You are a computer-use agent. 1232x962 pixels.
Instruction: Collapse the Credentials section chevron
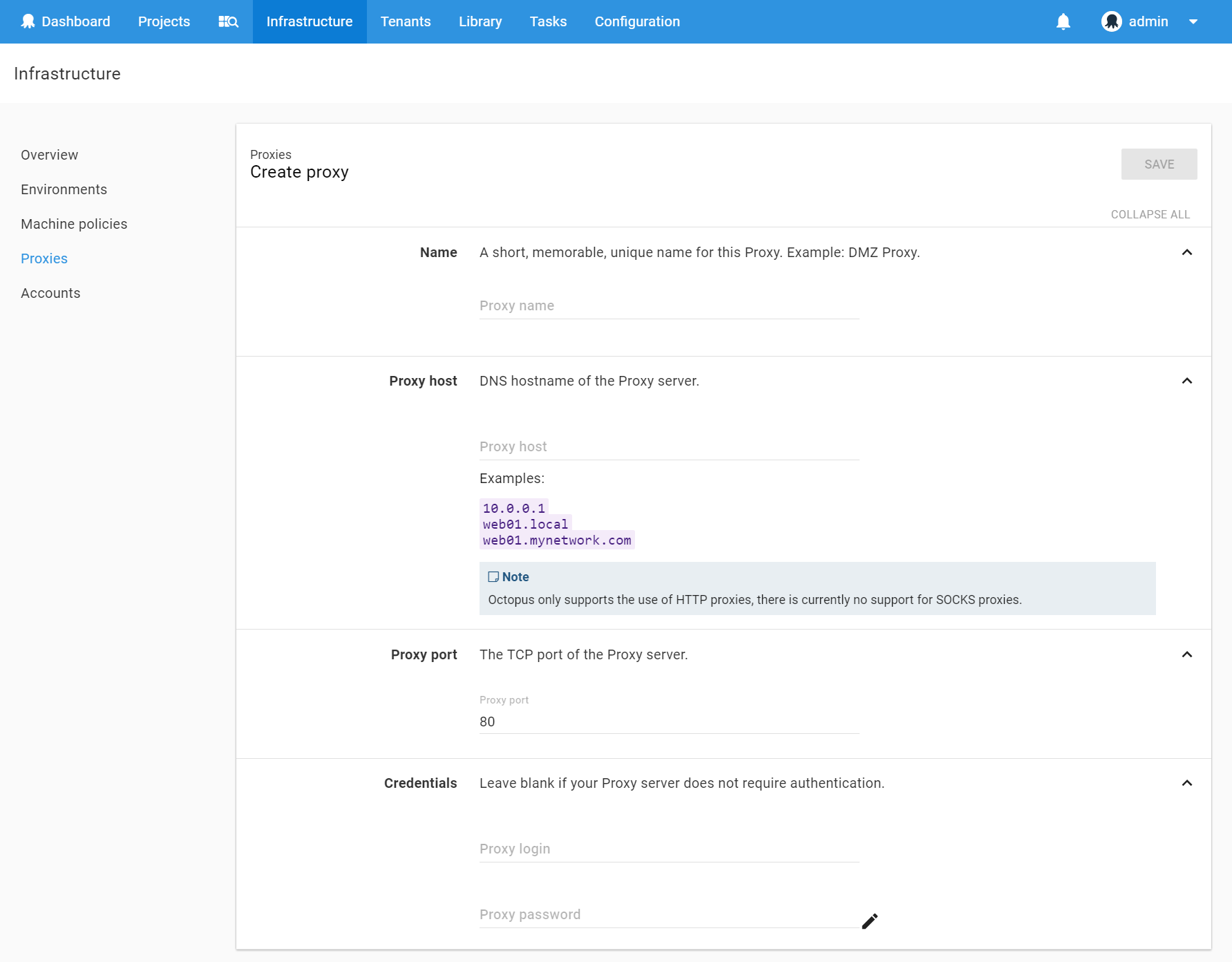(1187, 783)
